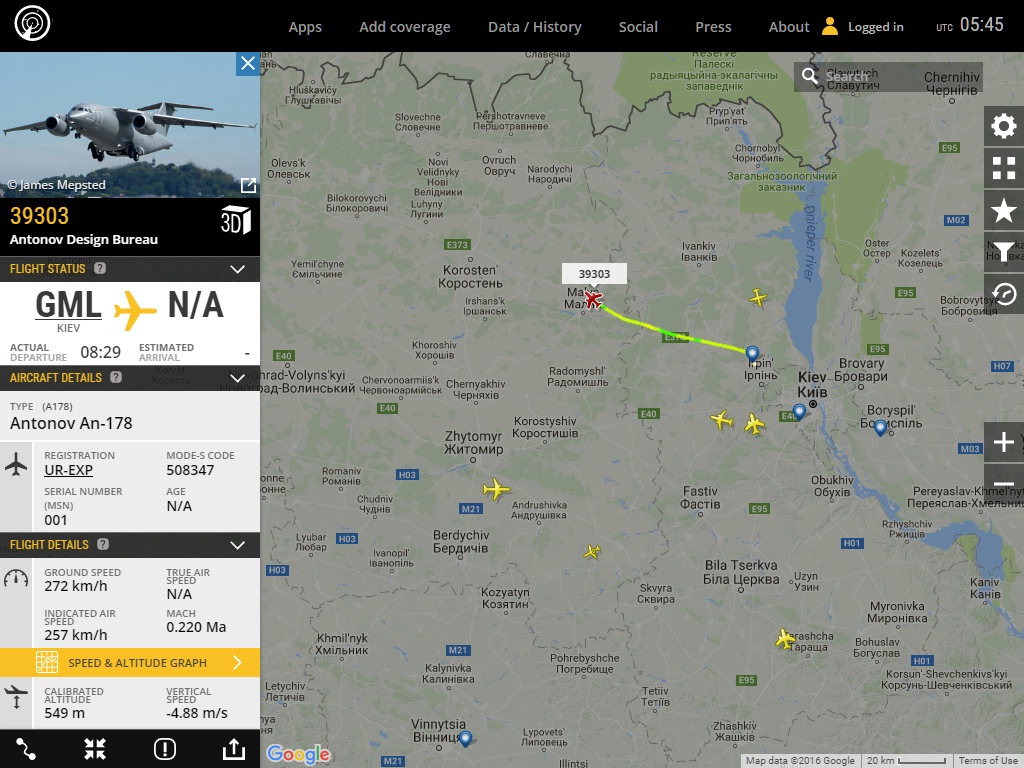Show the flight route with the route icon
Screen dimensions: 1024x768
tap(26, 749)
